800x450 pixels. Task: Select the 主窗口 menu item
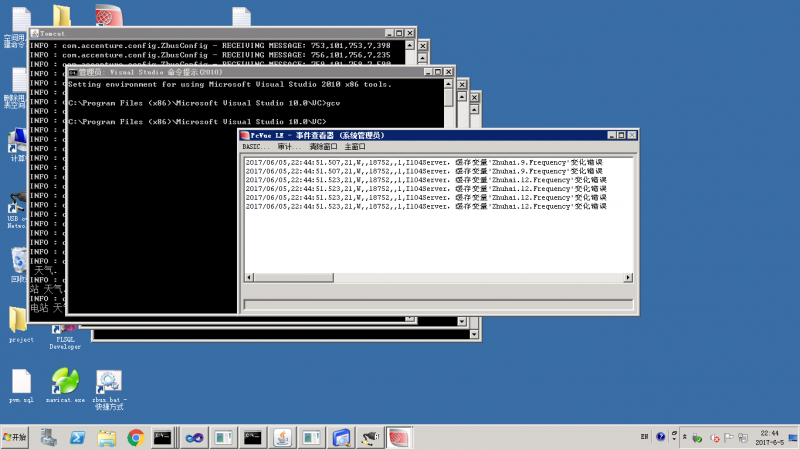(x=355, y=147)
